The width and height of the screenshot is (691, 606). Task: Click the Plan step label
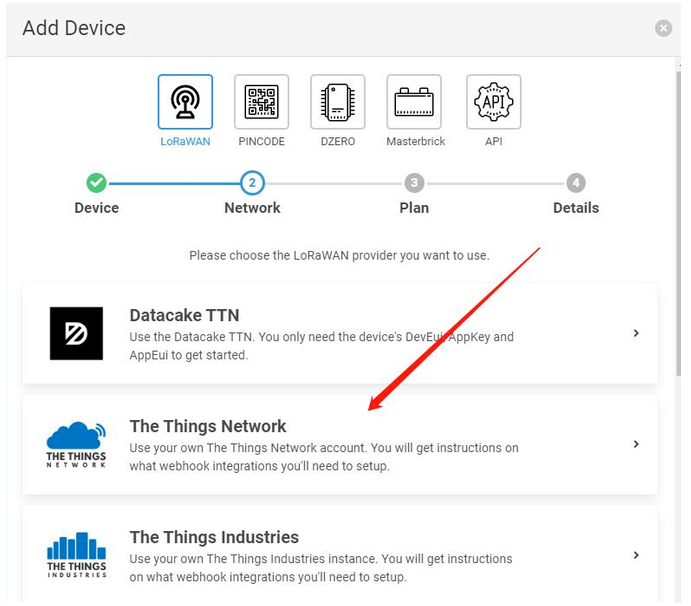click(414, 208)
